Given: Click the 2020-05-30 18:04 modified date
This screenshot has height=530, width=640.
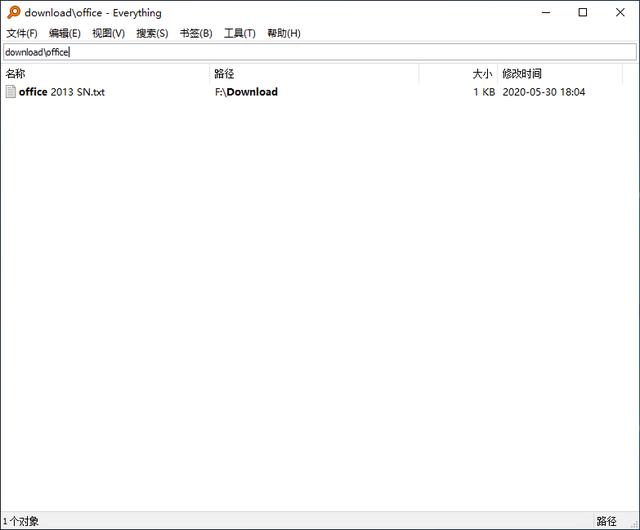Looking at the screenshot, I should coord(544,92).
